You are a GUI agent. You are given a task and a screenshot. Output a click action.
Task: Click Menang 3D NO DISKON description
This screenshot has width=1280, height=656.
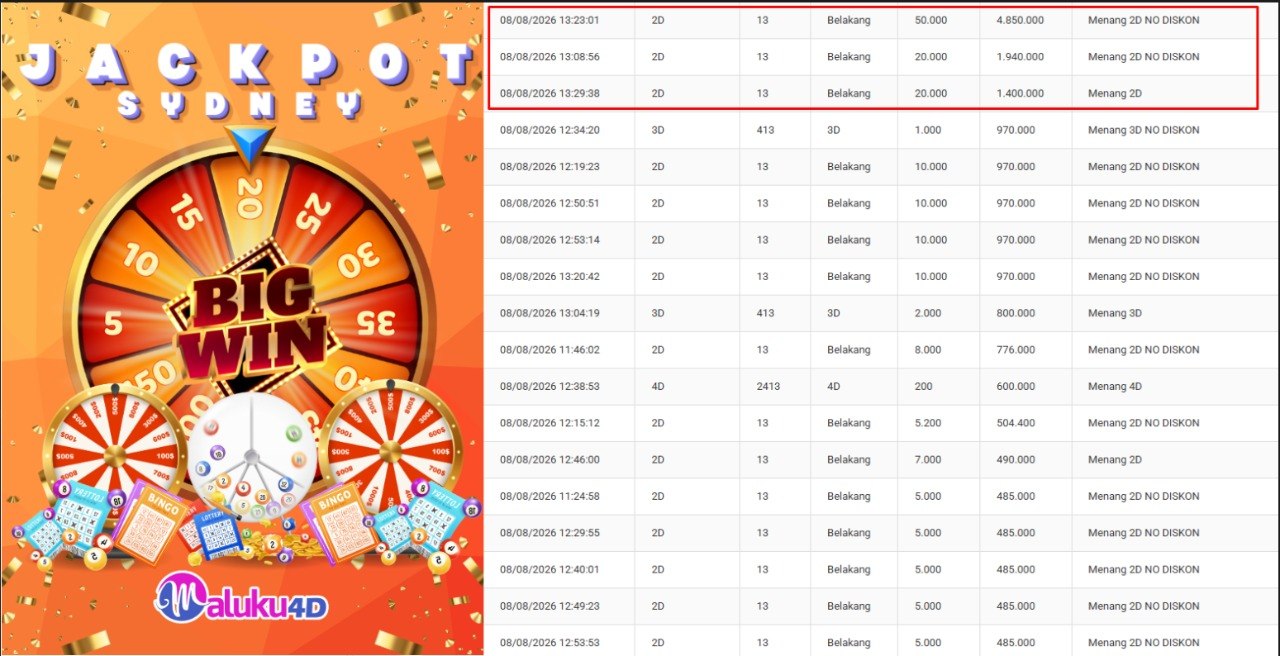(x=1143, y=130)
